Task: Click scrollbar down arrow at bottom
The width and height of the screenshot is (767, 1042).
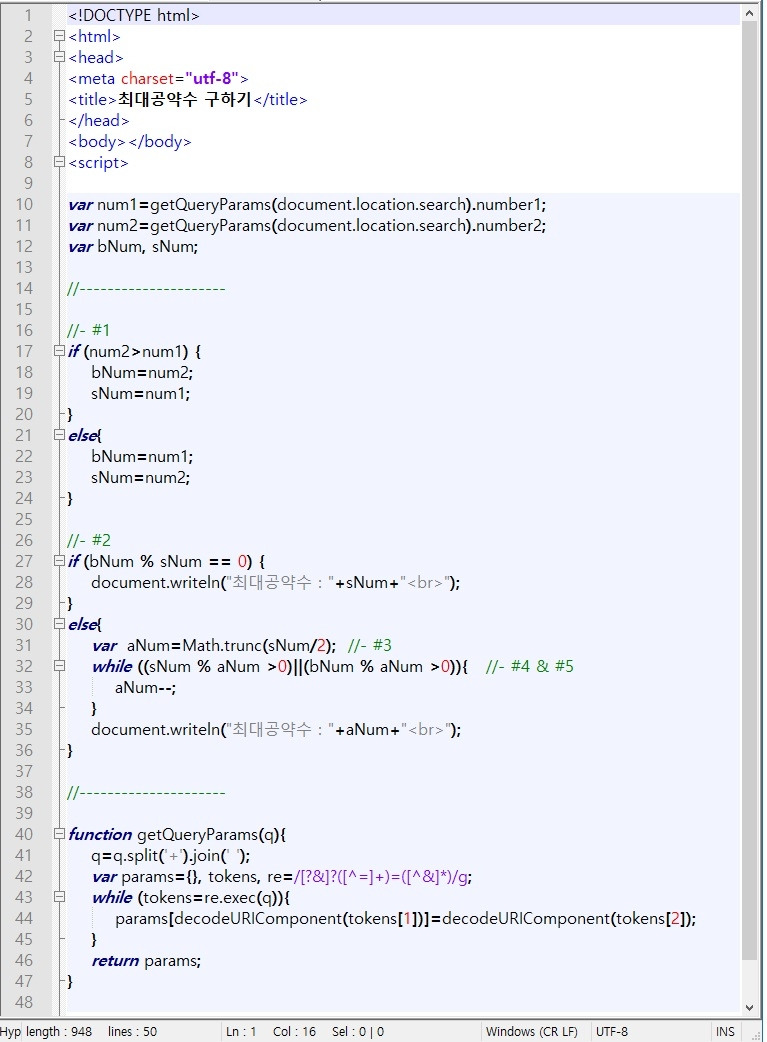Action: pos(750,1007)
